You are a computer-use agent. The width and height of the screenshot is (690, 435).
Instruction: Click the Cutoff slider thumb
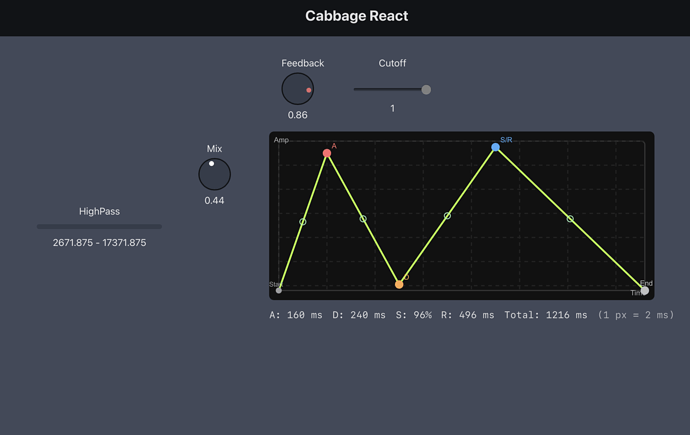pos(426,90)
